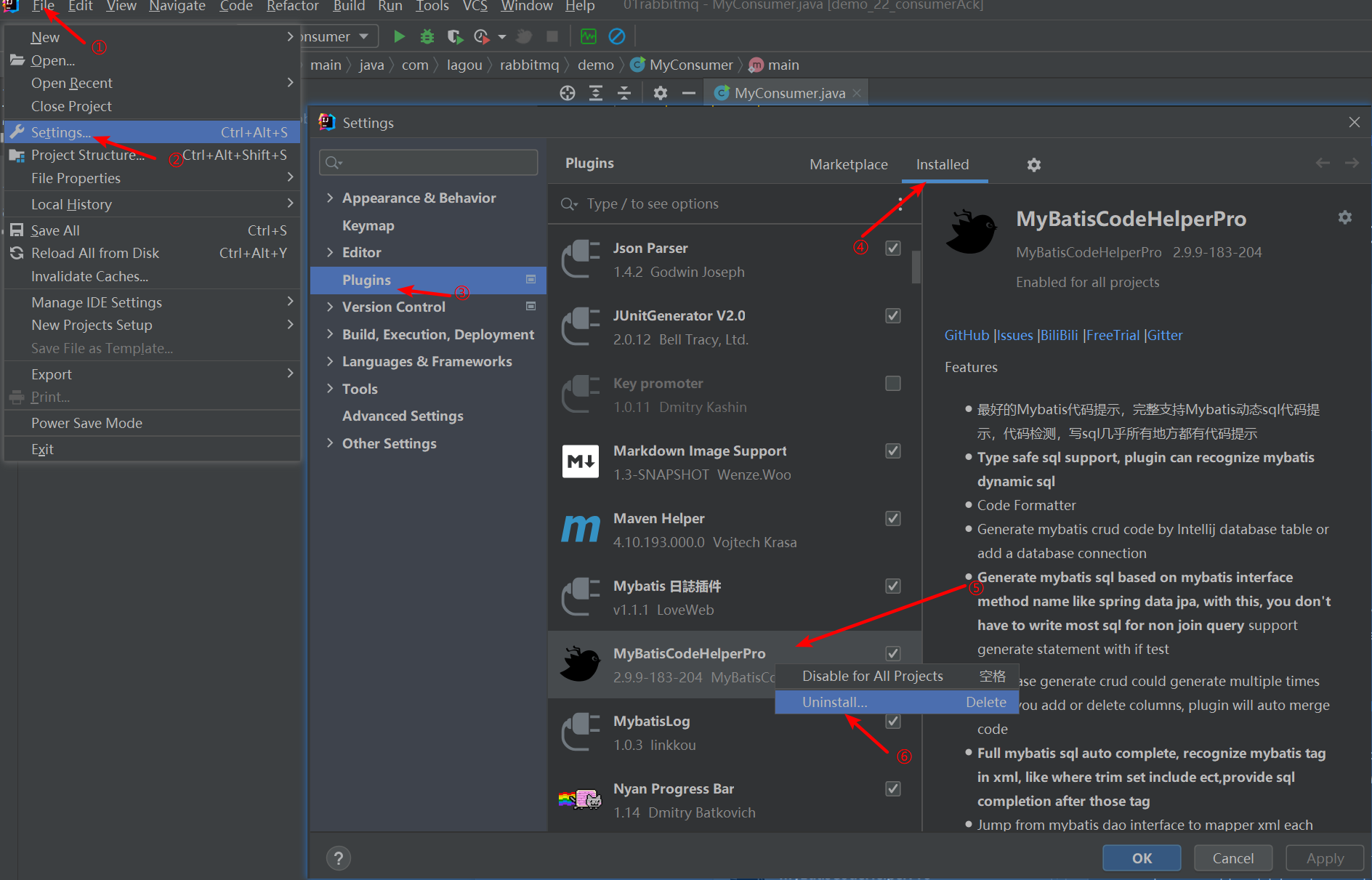This screenshot has width=1372, height=880.
Task: Expand the Other Settings node
Action: tap(330, 443)
